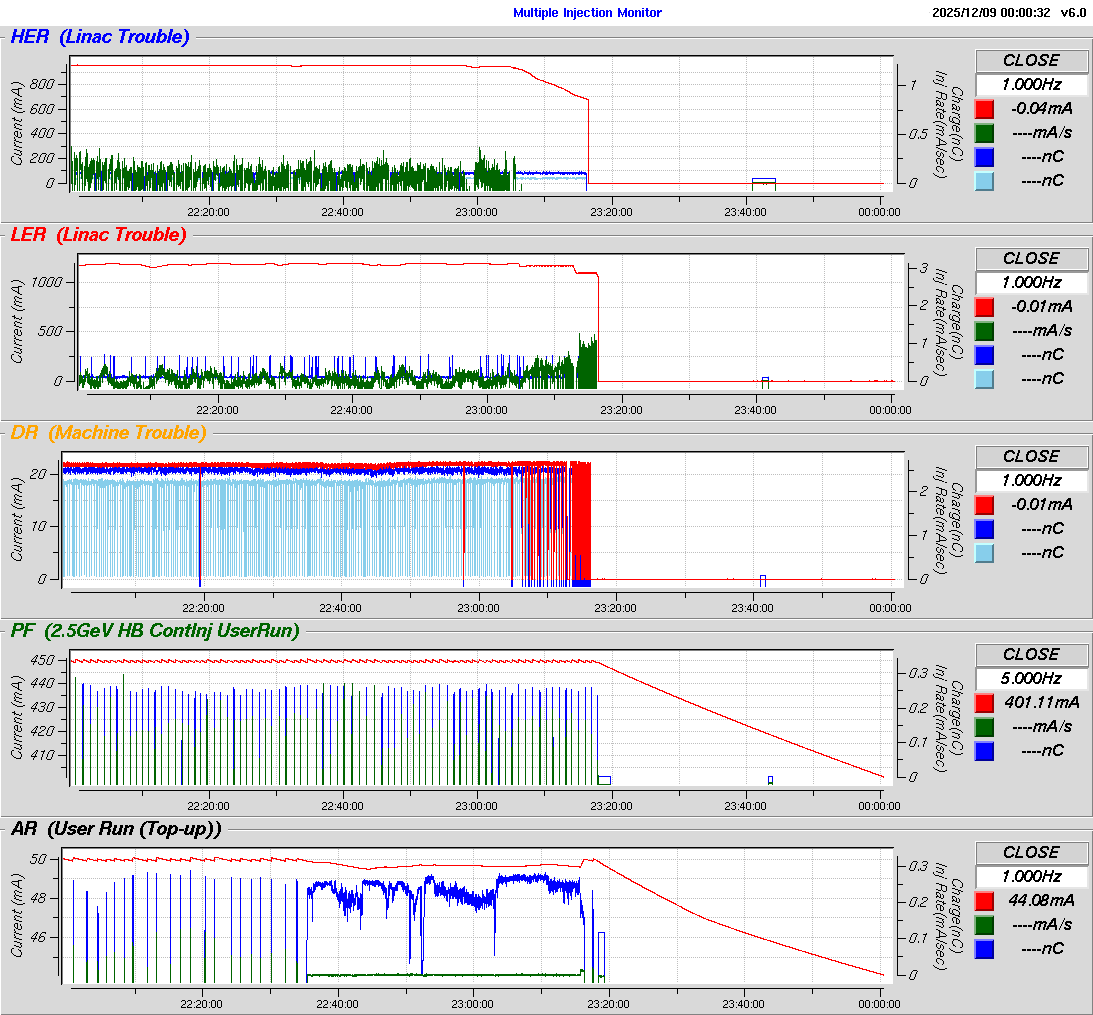Viewport: 1093px width, 1015px height.
Task: Click the green mA/s swatch in LER
Action: tap(984, 330)
